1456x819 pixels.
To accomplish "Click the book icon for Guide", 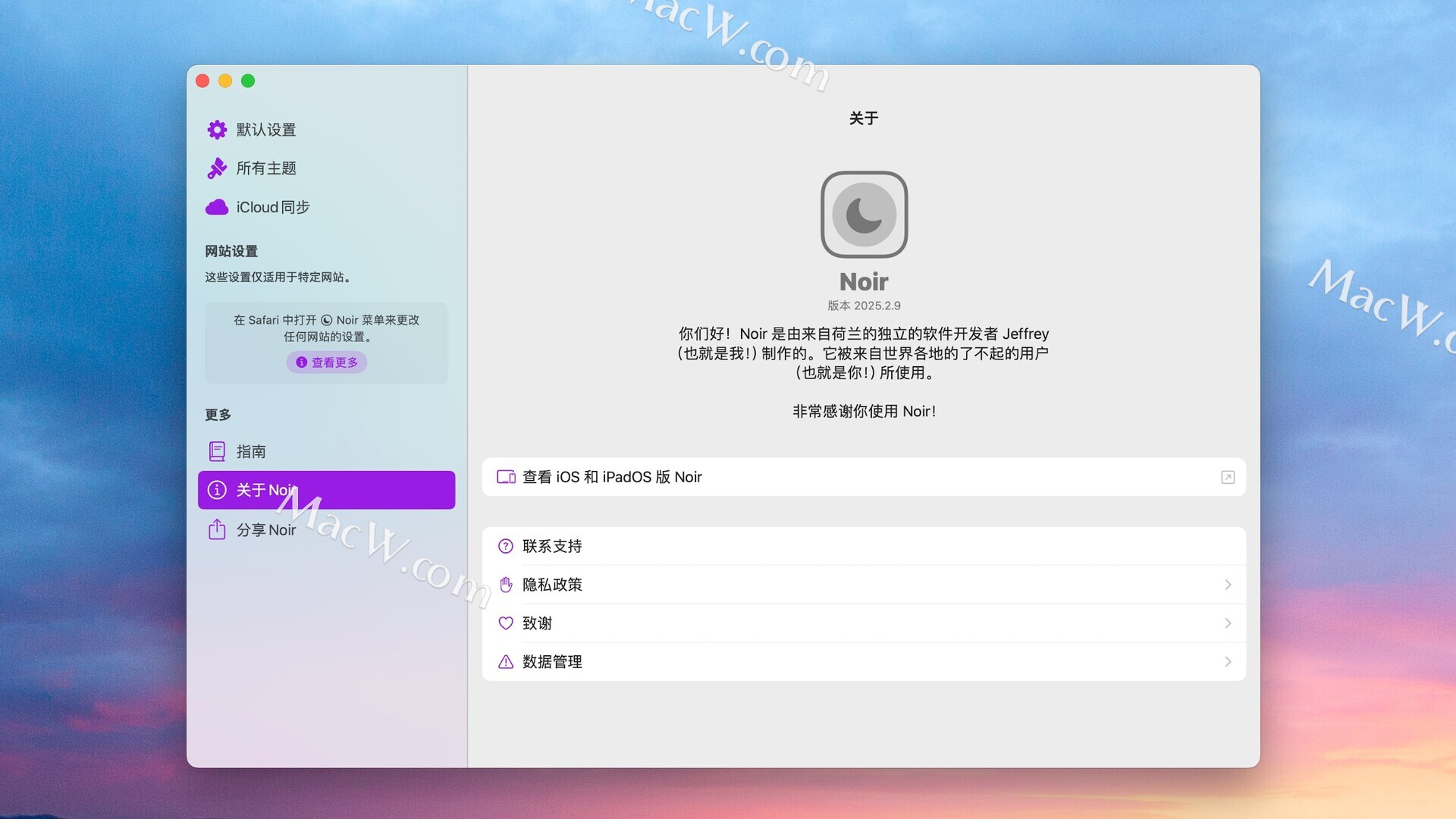I will click(x=217, y=451).
